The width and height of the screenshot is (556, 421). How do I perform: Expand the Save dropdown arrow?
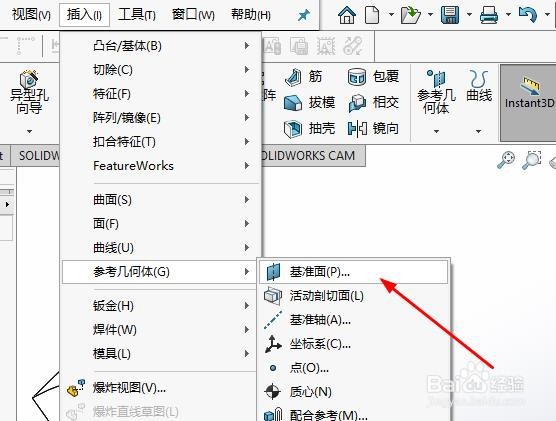[469, 15]
